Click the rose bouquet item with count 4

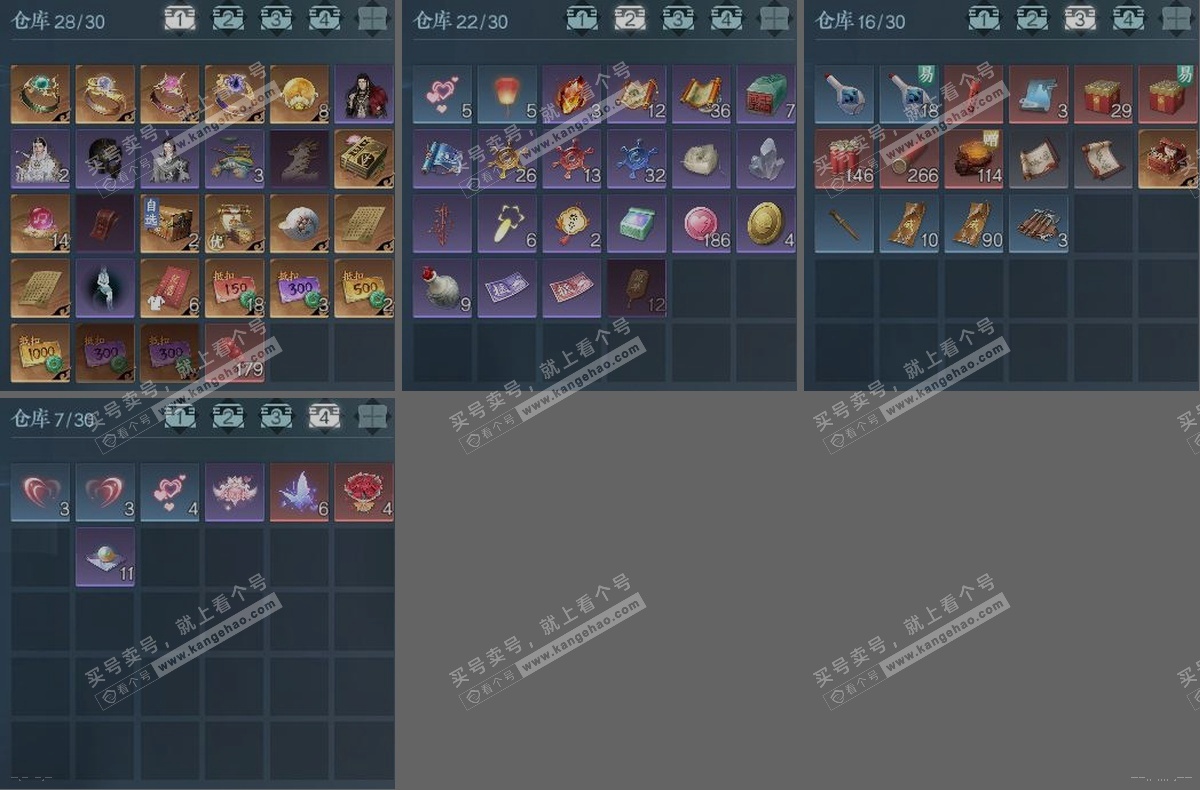pyautogui.click(x=364, y=492)
